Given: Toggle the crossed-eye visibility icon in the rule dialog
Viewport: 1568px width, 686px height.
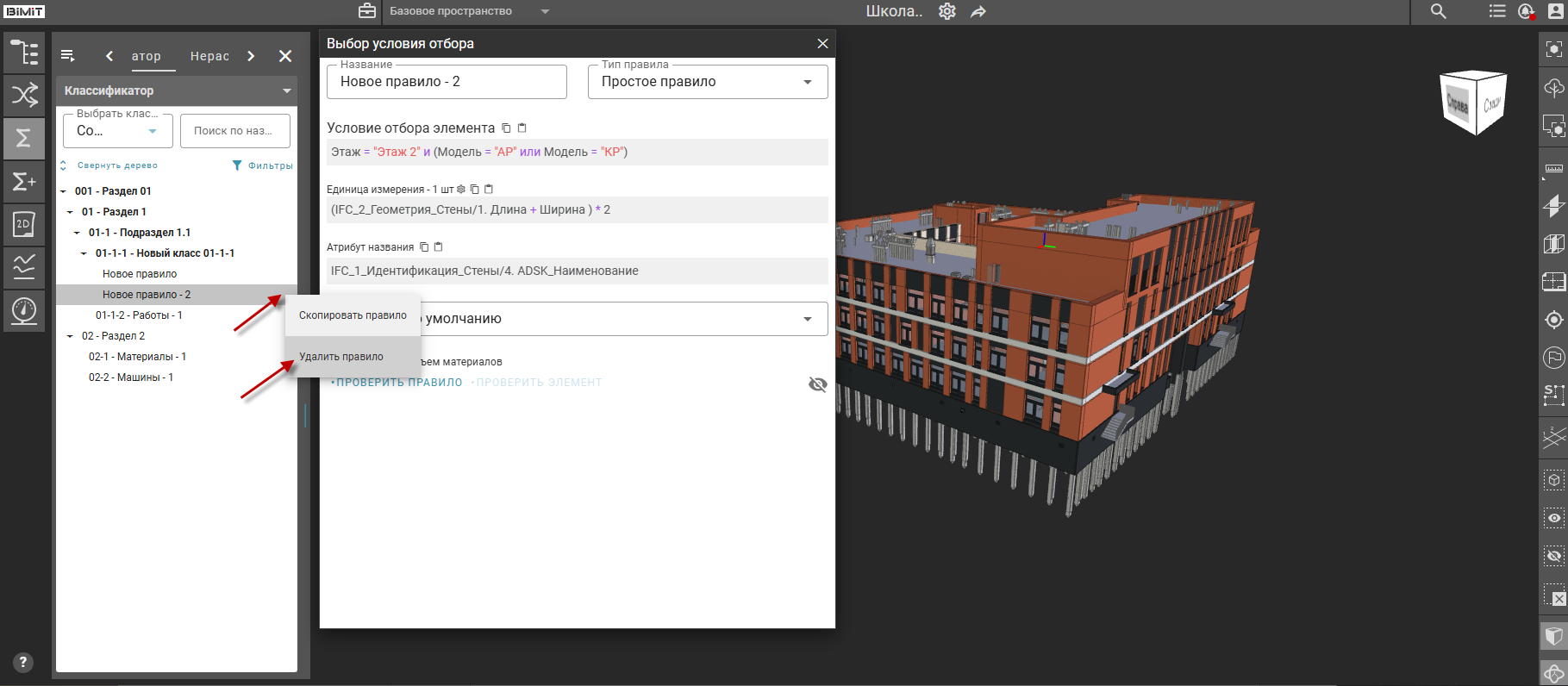Looking at the screenshot, I should 817,384.
